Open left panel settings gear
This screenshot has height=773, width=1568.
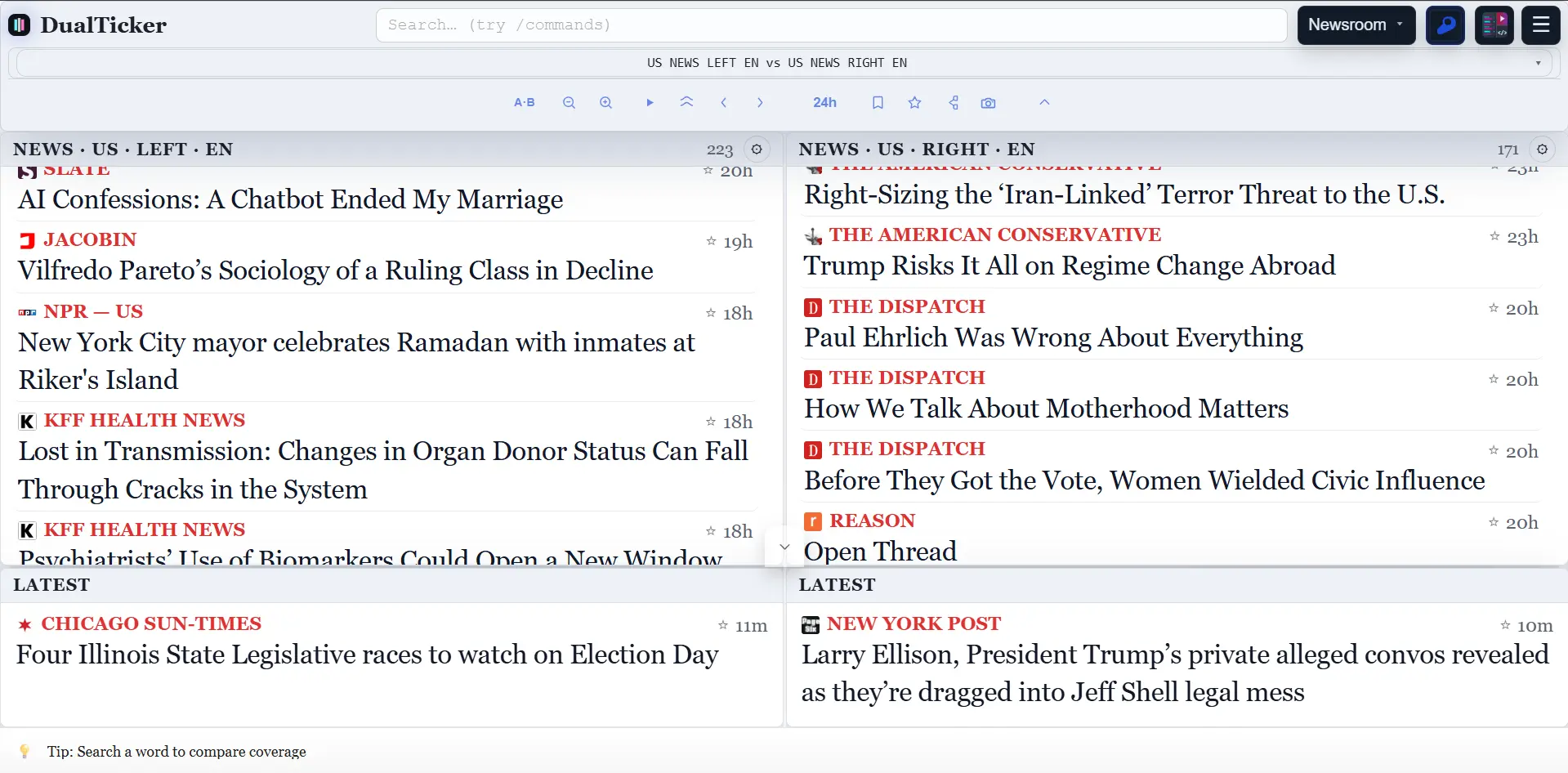click(x=757, y=150)
